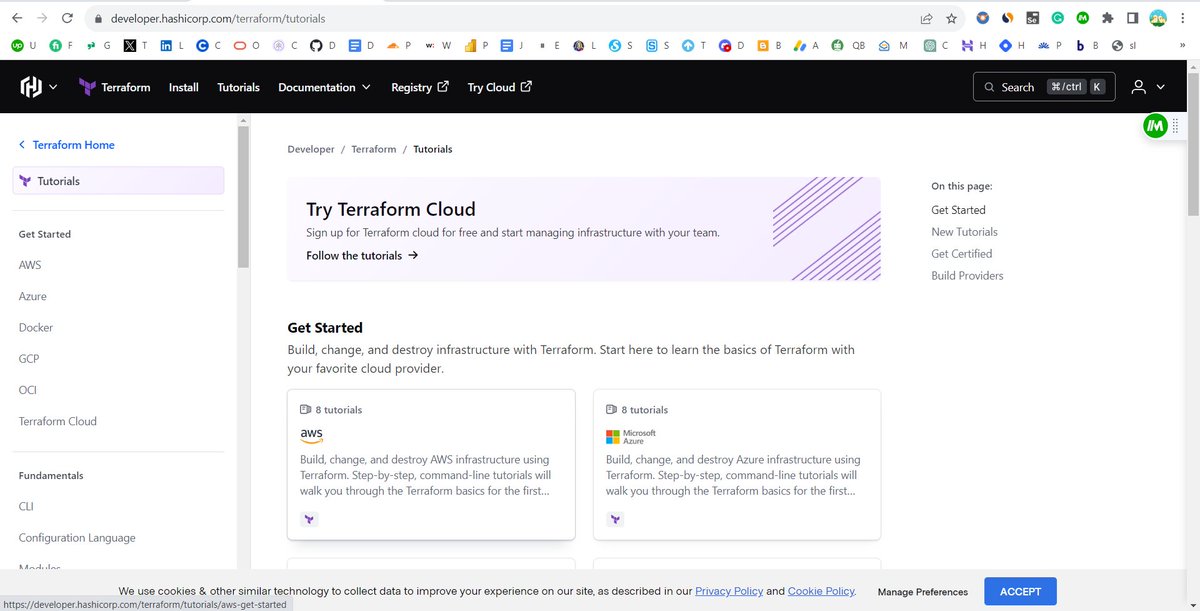
Task: Open the Microsoft Azure tutorials card
Action: pyautogui.click(x=737, y=464)
